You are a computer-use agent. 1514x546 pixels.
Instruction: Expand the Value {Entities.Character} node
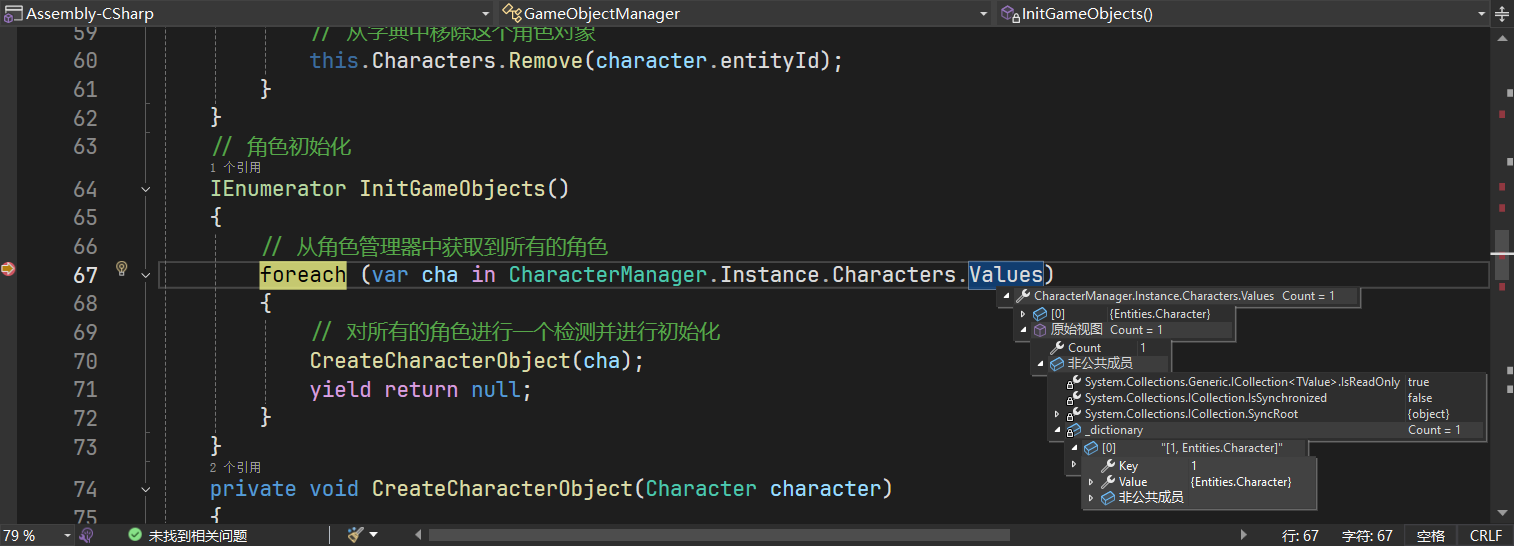click(x=1091, y=482)
